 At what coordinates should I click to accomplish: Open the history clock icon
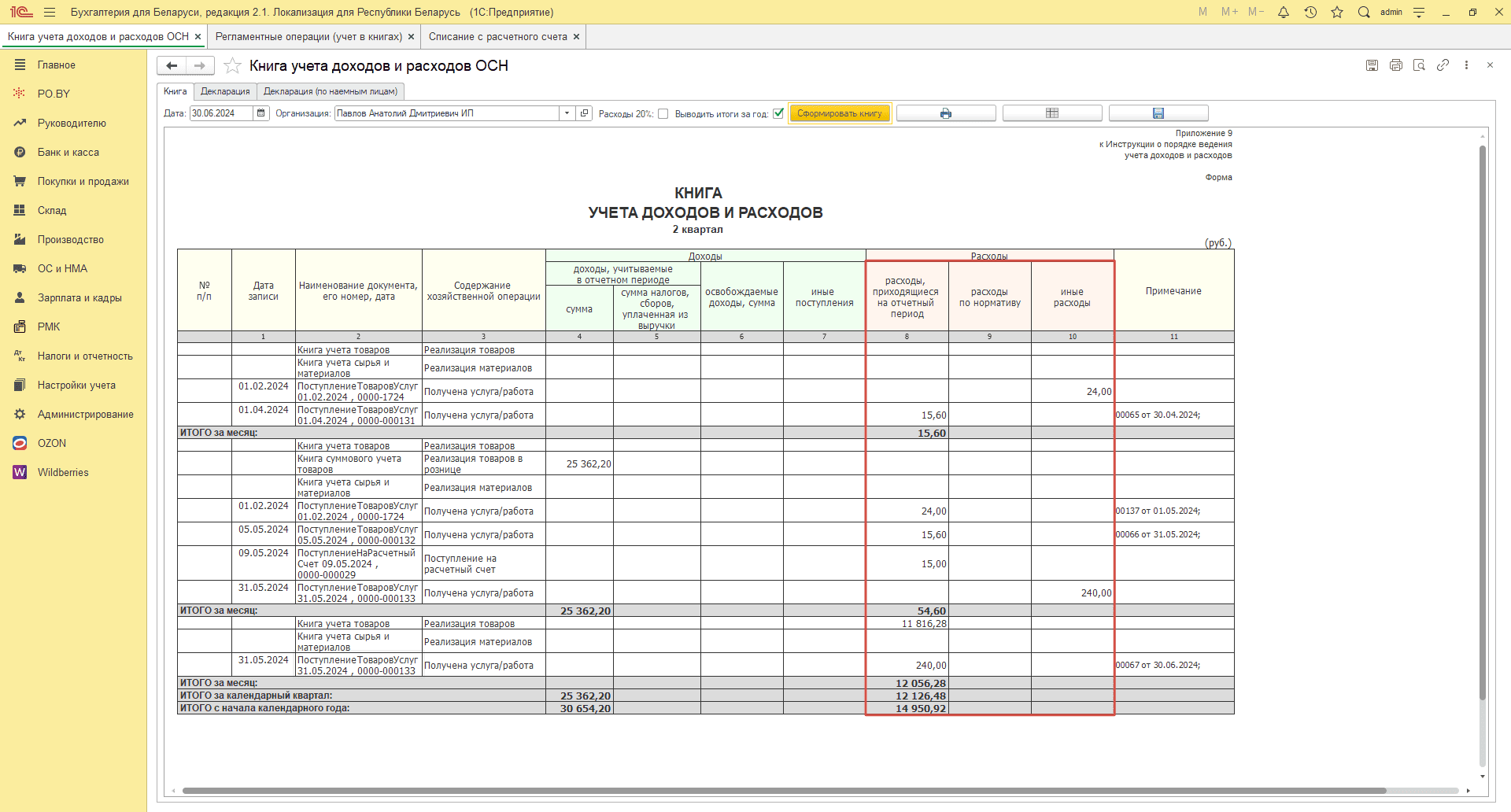(1310, 12)
